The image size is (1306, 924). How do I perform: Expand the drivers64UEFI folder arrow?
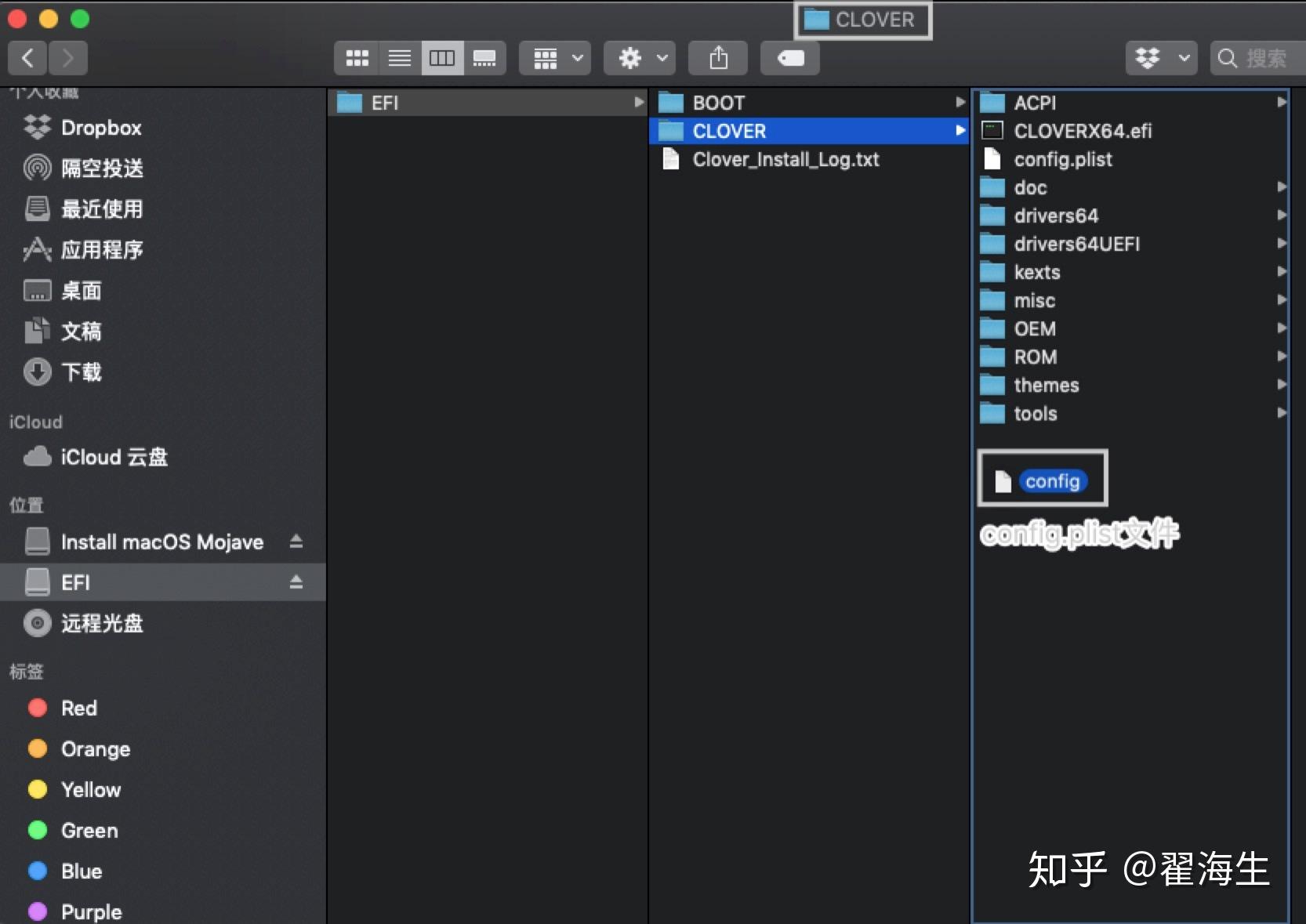(x=1281, y=244)
